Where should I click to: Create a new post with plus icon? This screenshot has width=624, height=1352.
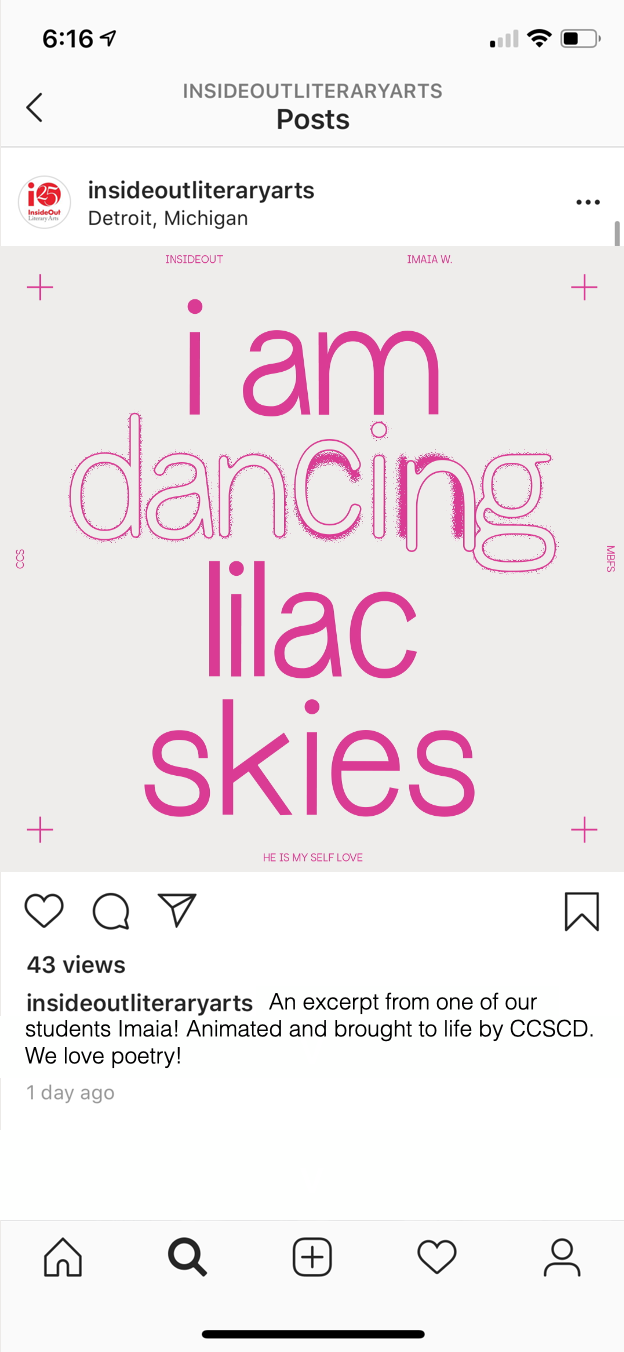[x=312, y=1256]
